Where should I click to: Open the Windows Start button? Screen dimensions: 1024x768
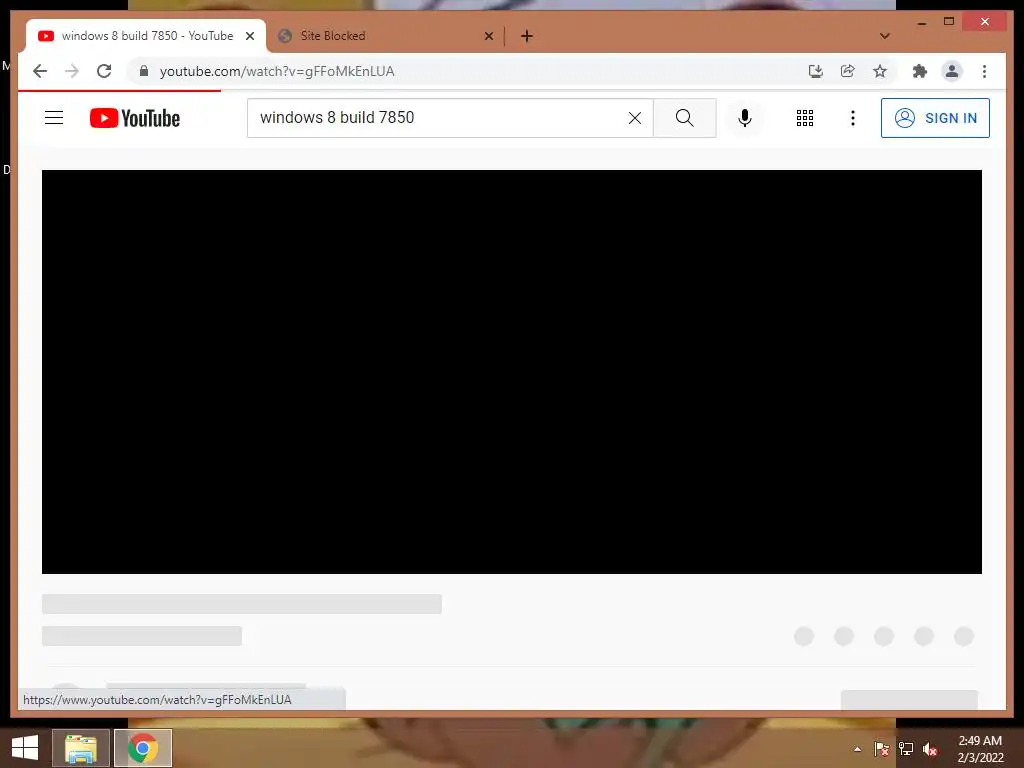25,748
